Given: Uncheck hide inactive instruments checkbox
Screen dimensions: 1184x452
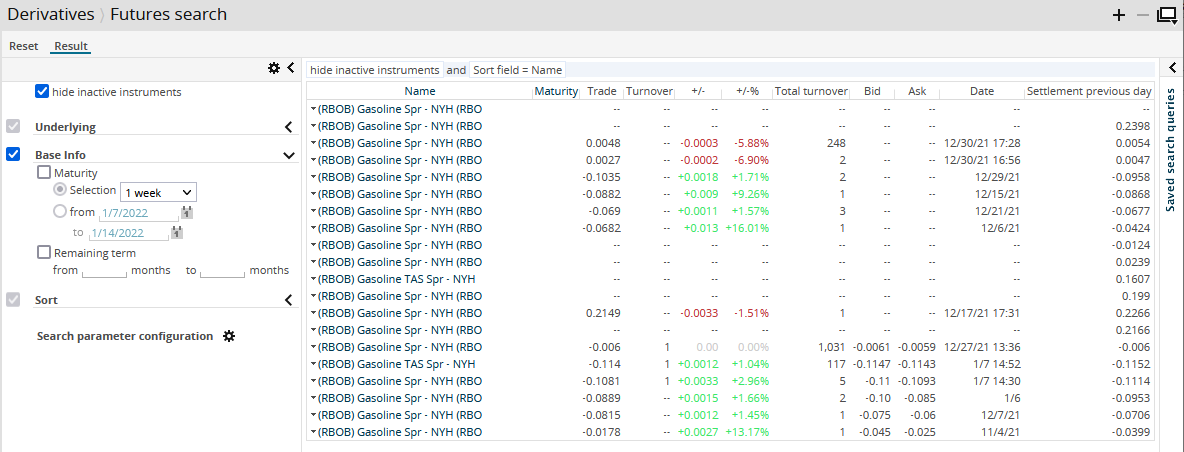Looking at the screenshot, I should [x=42, y=91].
